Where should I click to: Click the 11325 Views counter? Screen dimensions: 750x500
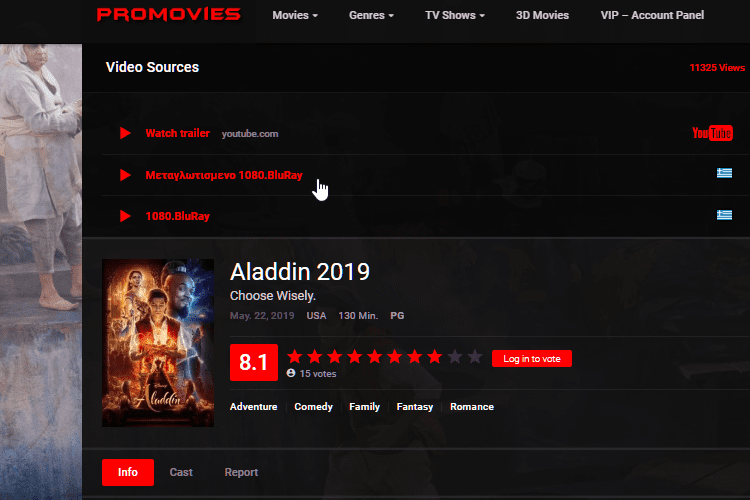point(717,67)
